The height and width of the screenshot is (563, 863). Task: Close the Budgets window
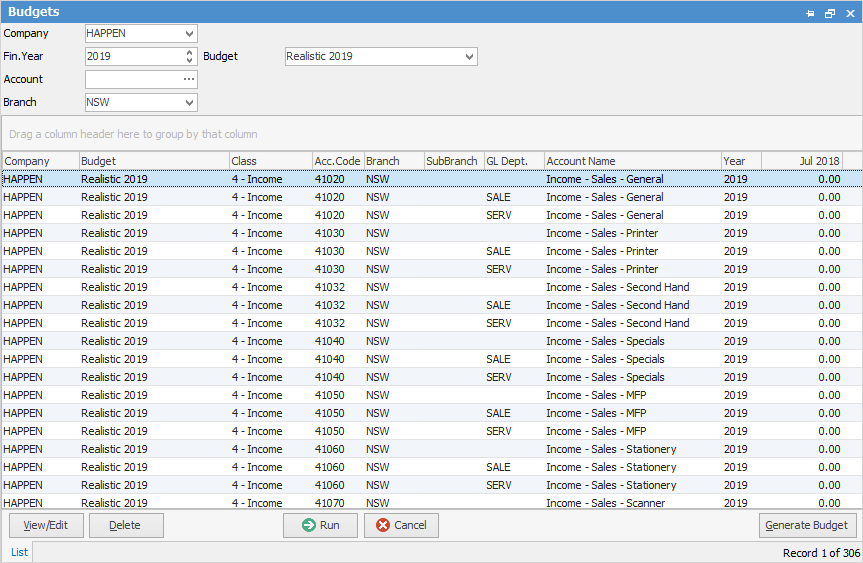point(849,13)
